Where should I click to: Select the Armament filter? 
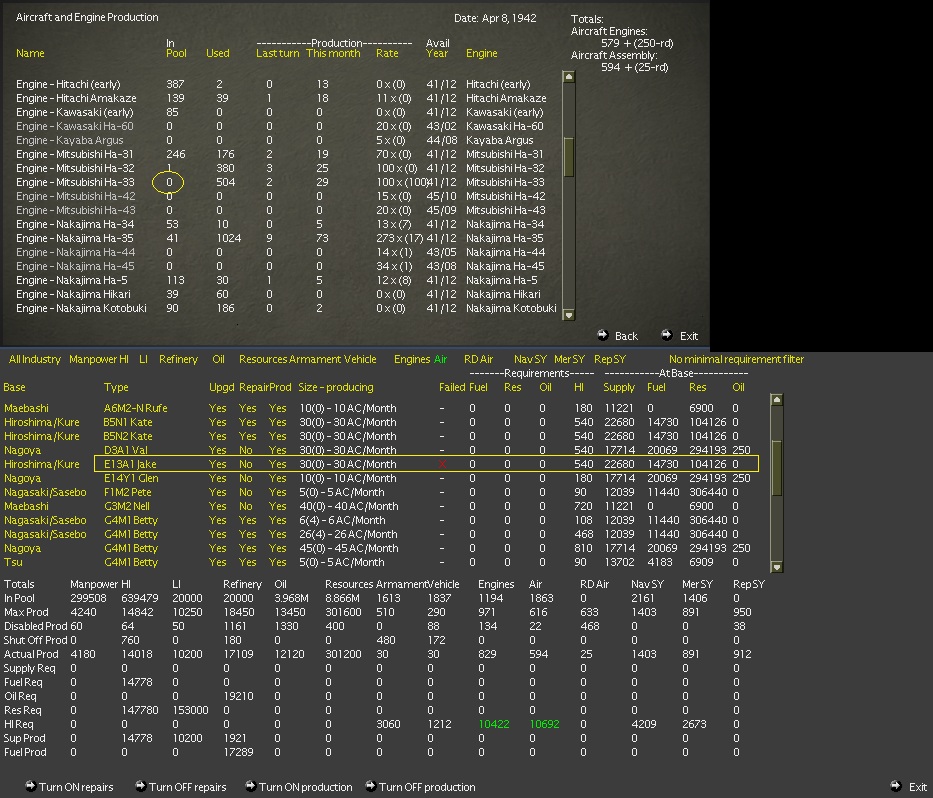point(315,359)
